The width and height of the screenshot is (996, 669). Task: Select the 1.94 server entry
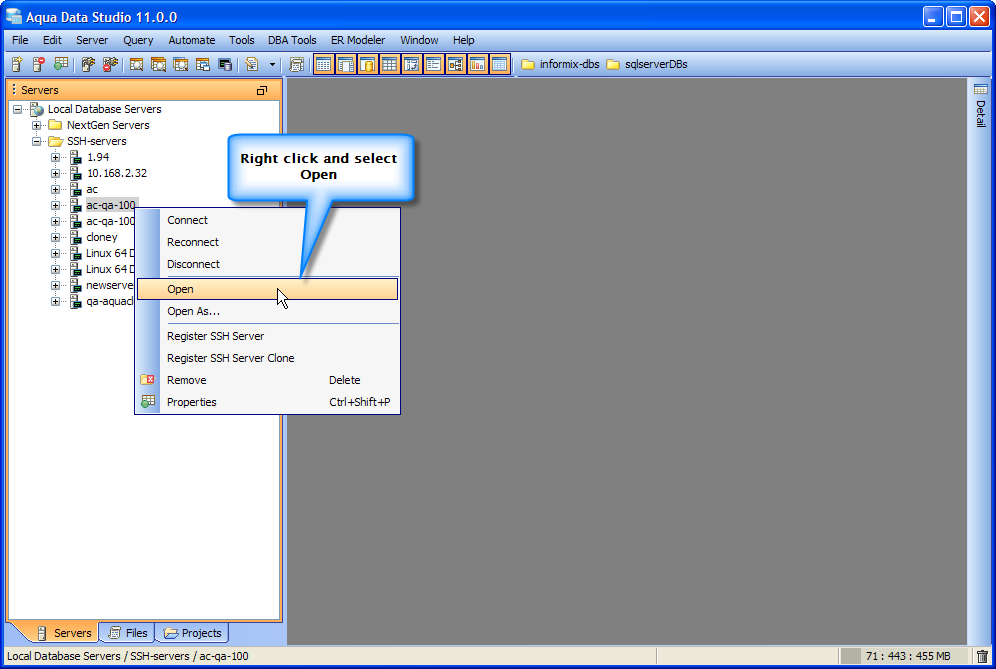[98, 157]
